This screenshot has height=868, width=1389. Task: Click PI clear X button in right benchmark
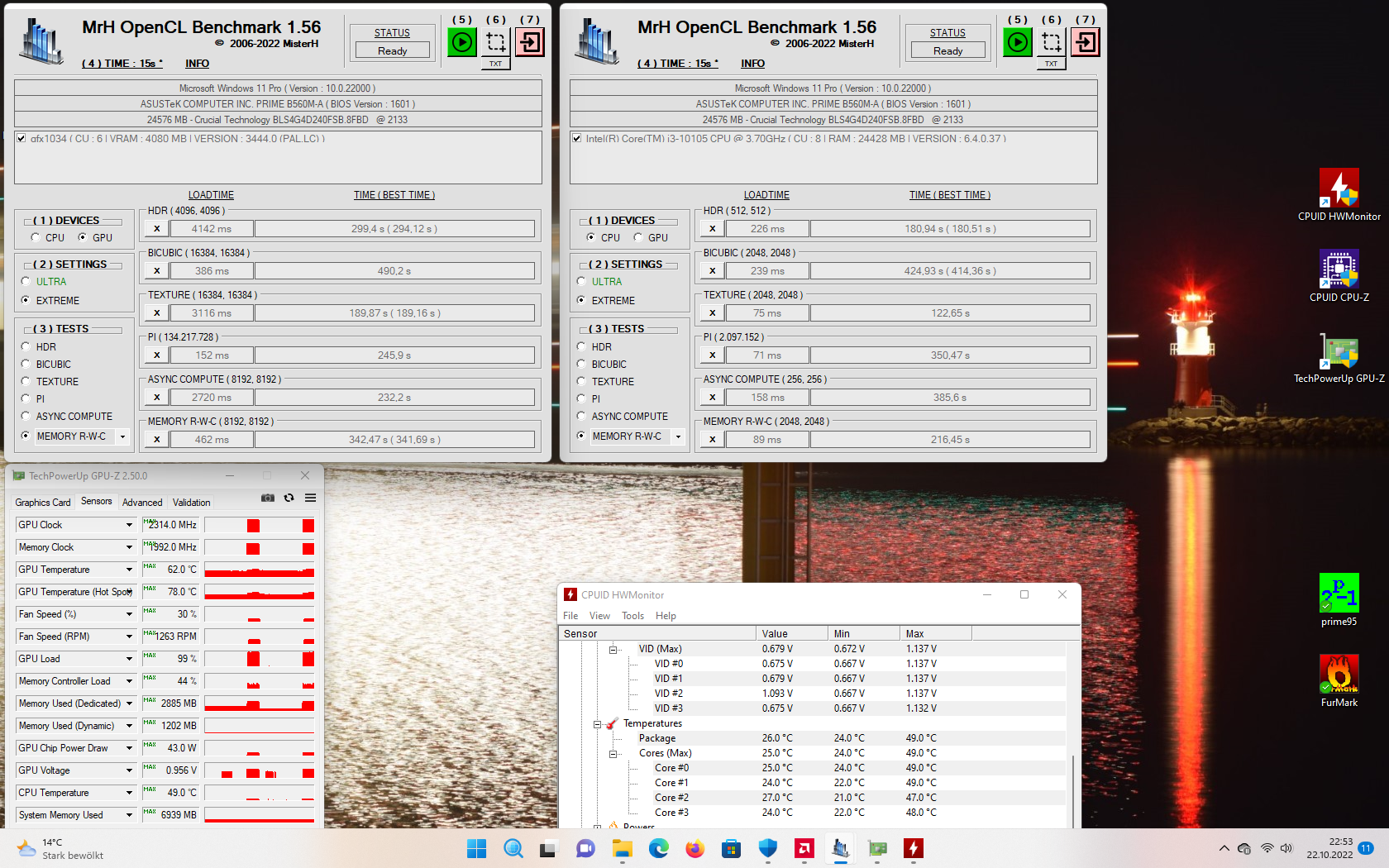pos(712,355)
